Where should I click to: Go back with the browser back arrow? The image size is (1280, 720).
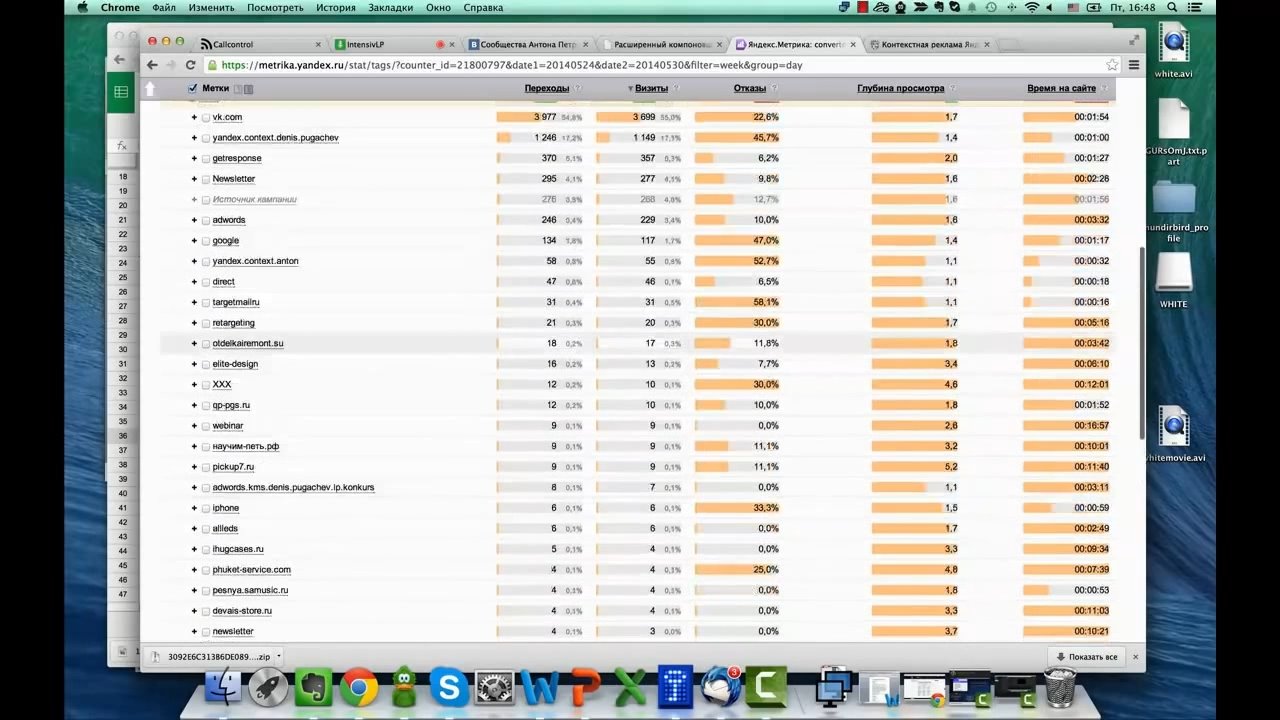152,65
